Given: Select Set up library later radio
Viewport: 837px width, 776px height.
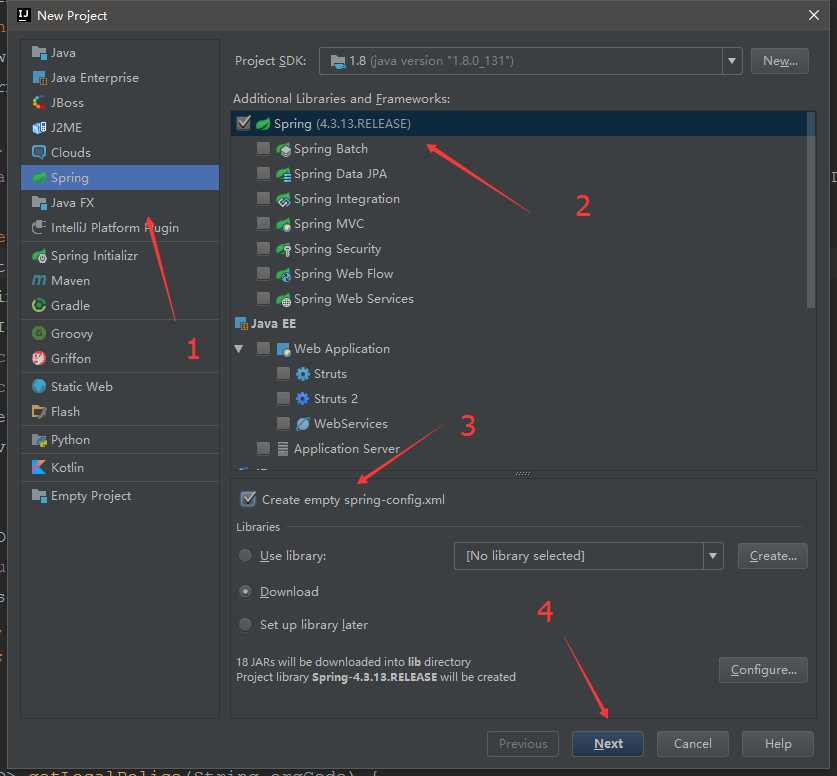Looking at the screenshot, I should (x=245, y=624).
